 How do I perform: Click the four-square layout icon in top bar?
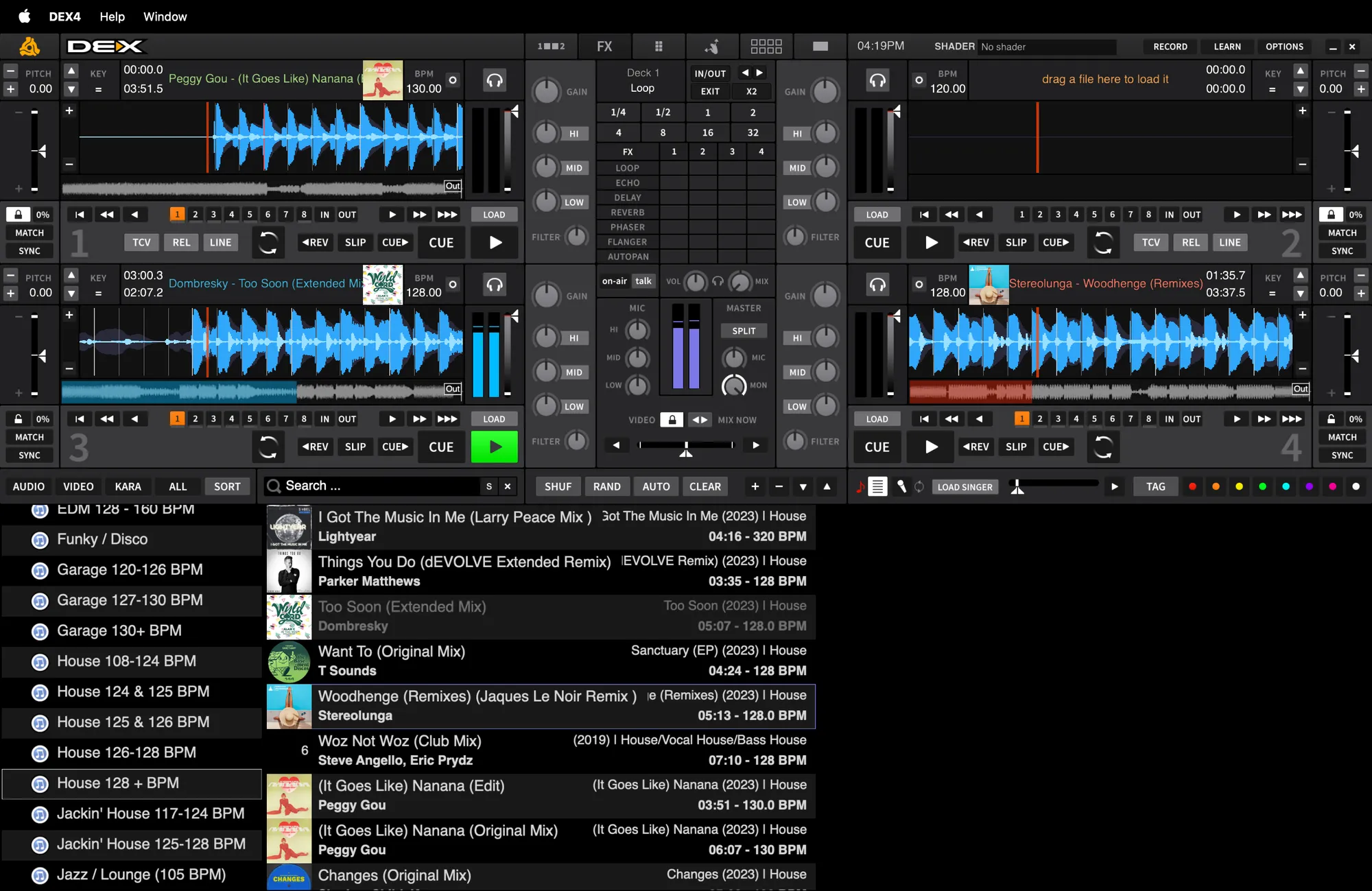pos(766,47)
